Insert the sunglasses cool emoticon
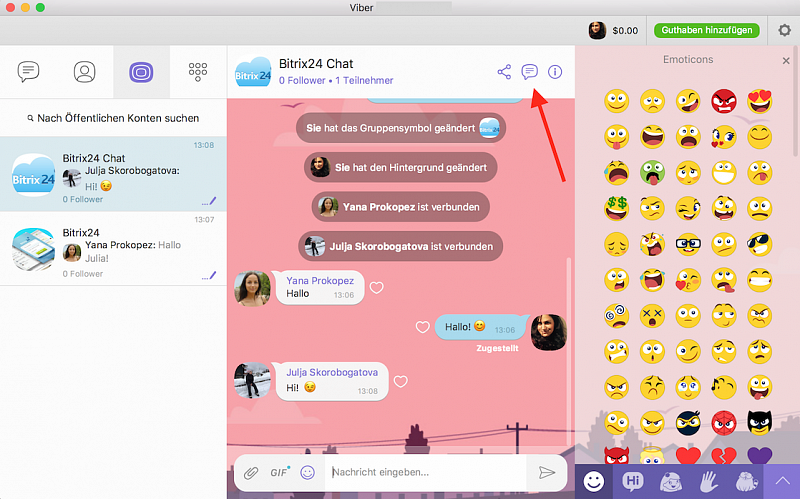The height and width of the screenshot is (499, 800). 760,244
